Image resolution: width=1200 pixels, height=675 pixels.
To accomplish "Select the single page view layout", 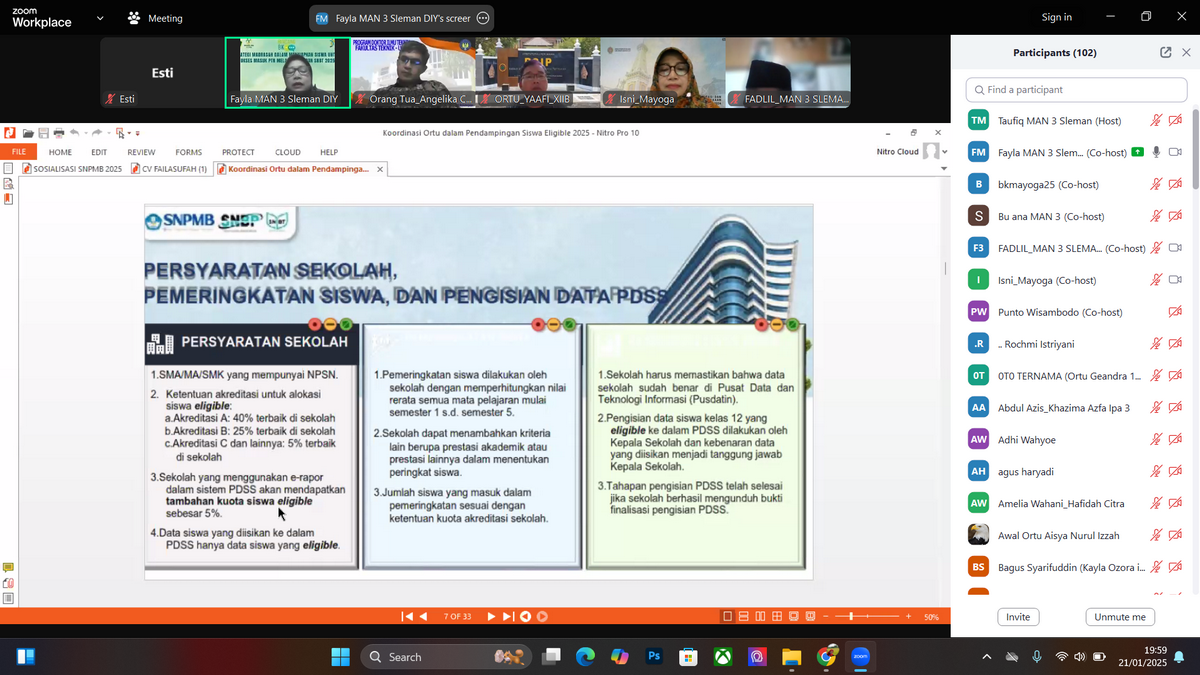I will click(728, 617).
